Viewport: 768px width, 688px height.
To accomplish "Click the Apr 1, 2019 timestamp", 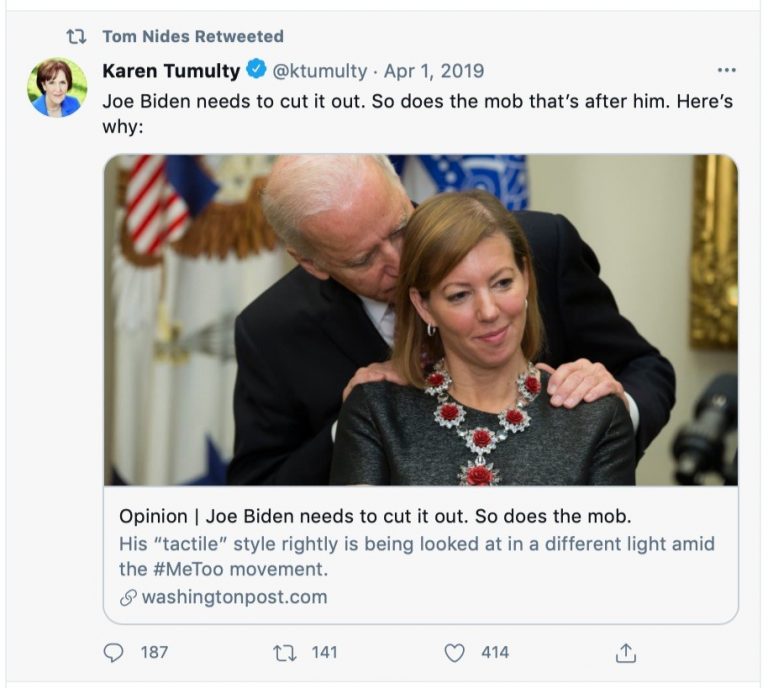I will (x=433, y=71).
